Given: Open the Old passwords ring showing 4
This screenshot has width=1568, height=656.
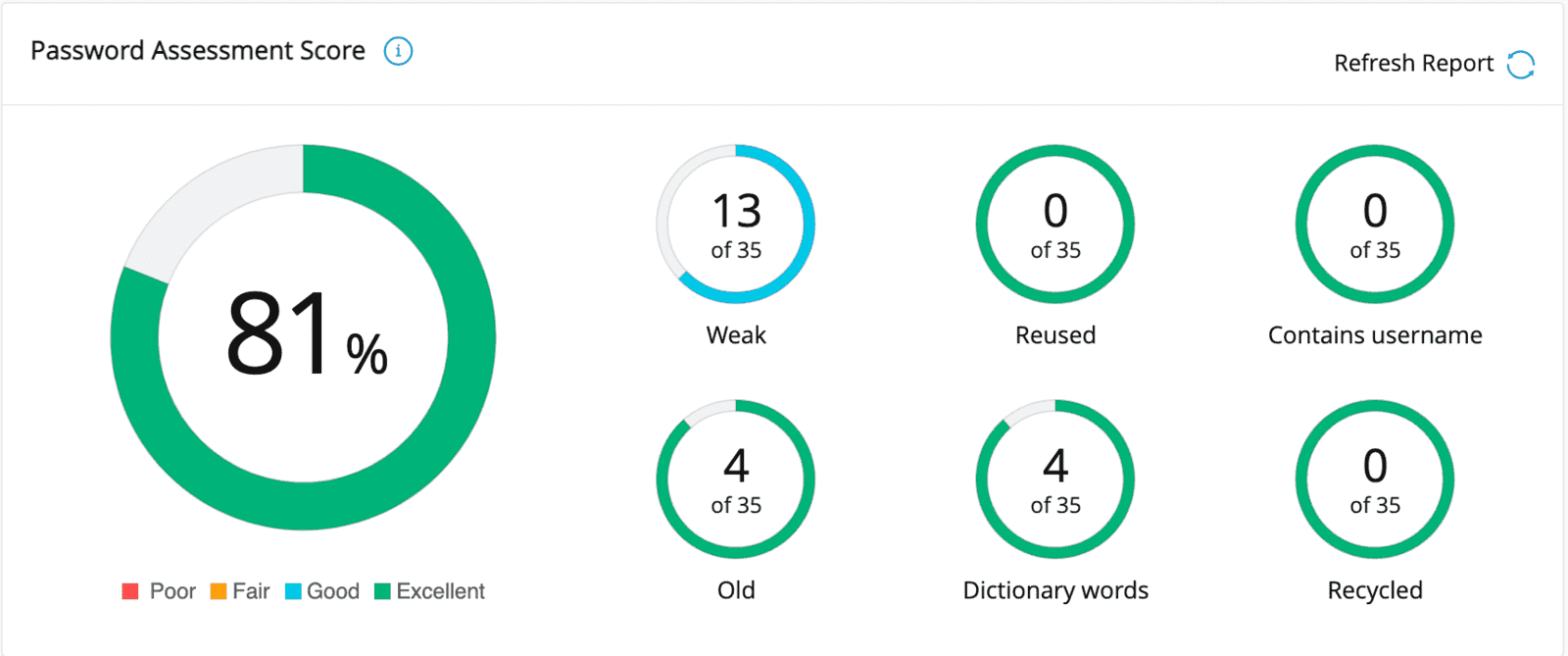Looking at the screenshot, I should [736, 479].
